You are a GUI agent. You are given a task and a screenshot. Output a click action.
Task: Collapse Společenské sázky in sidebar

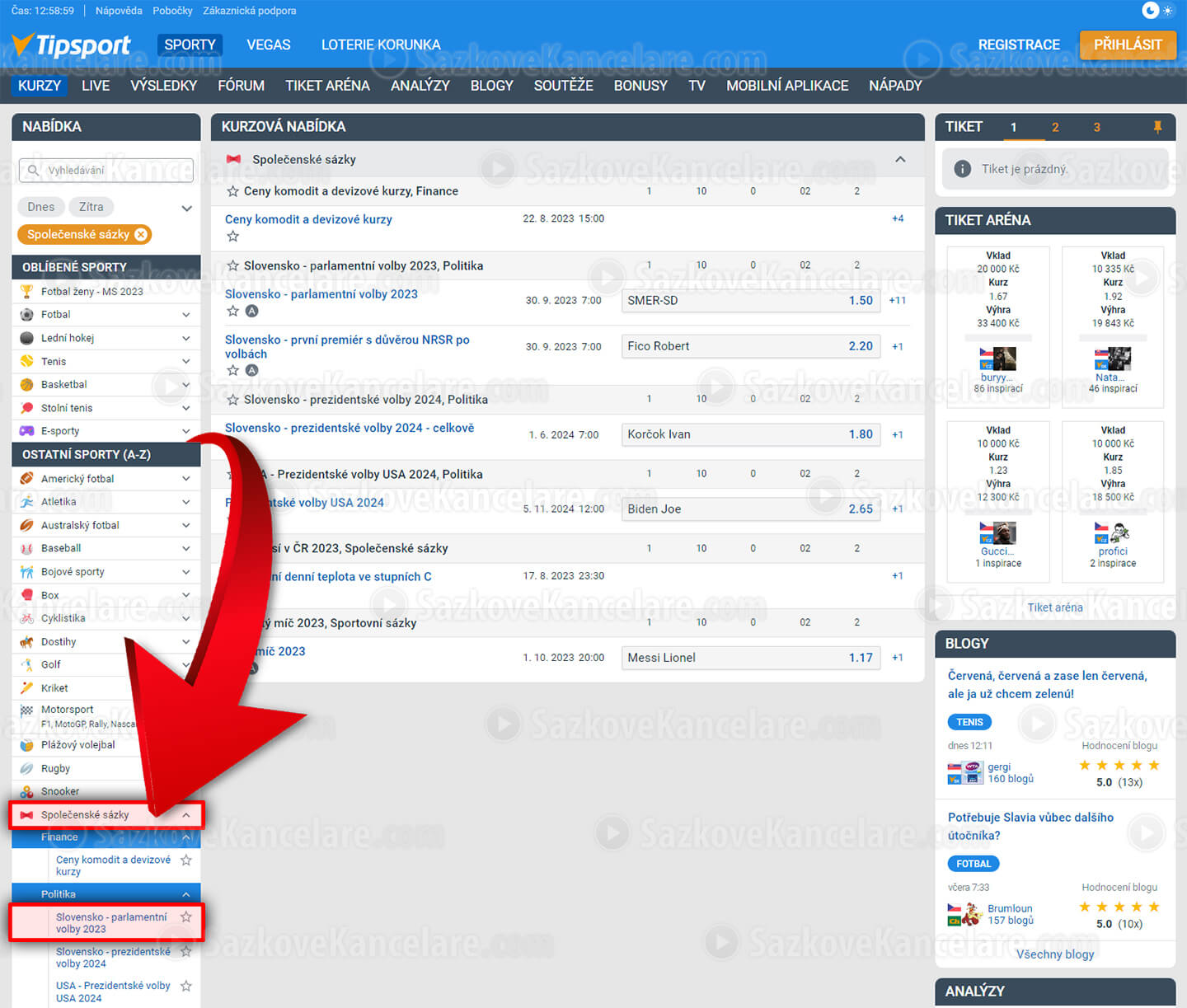pyautogui.click(x=186, y=815)
